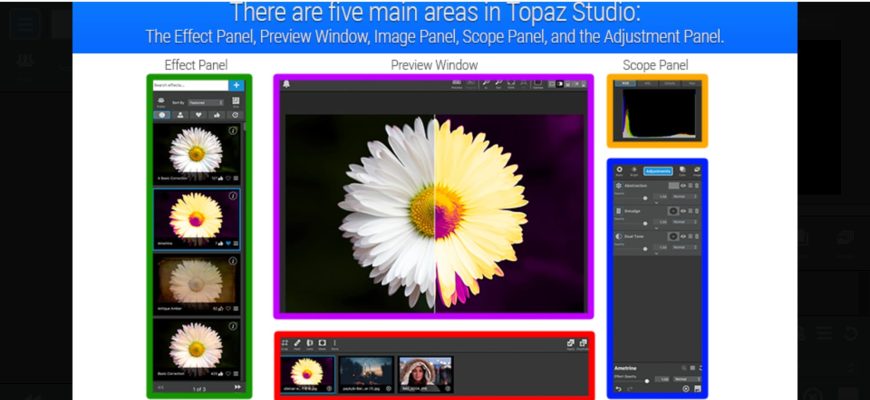Click the split divider line over the daisy
The width and height of the screenshot is (870, 400).
(x=434, y=213)
